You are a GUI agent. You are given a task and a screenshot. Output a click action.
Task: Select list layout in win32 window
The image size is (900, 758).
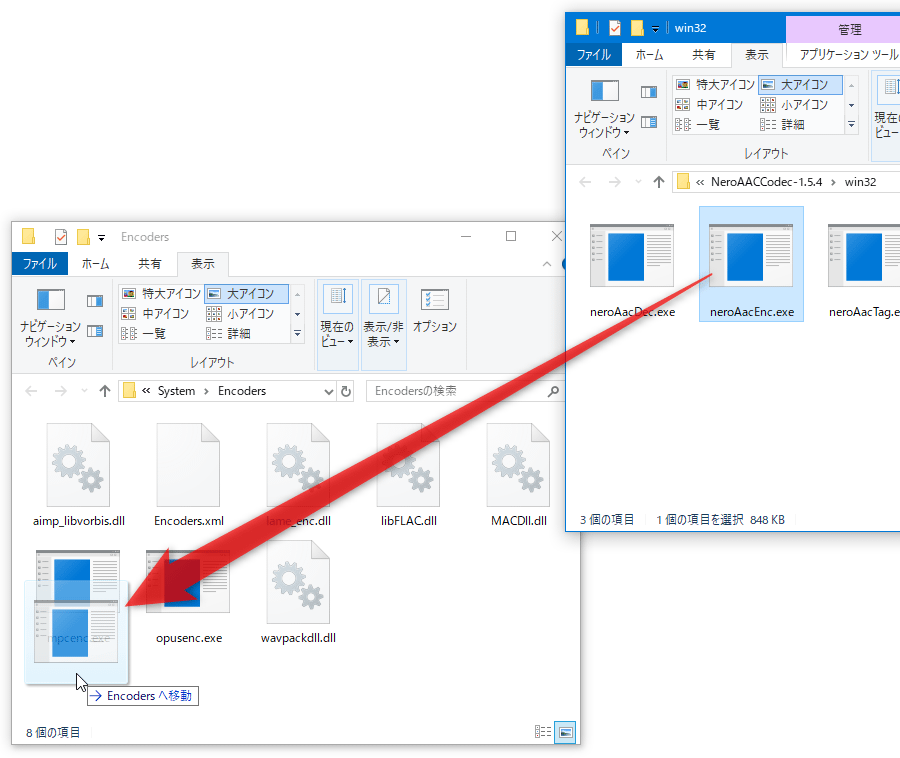[x=697, y=125]
